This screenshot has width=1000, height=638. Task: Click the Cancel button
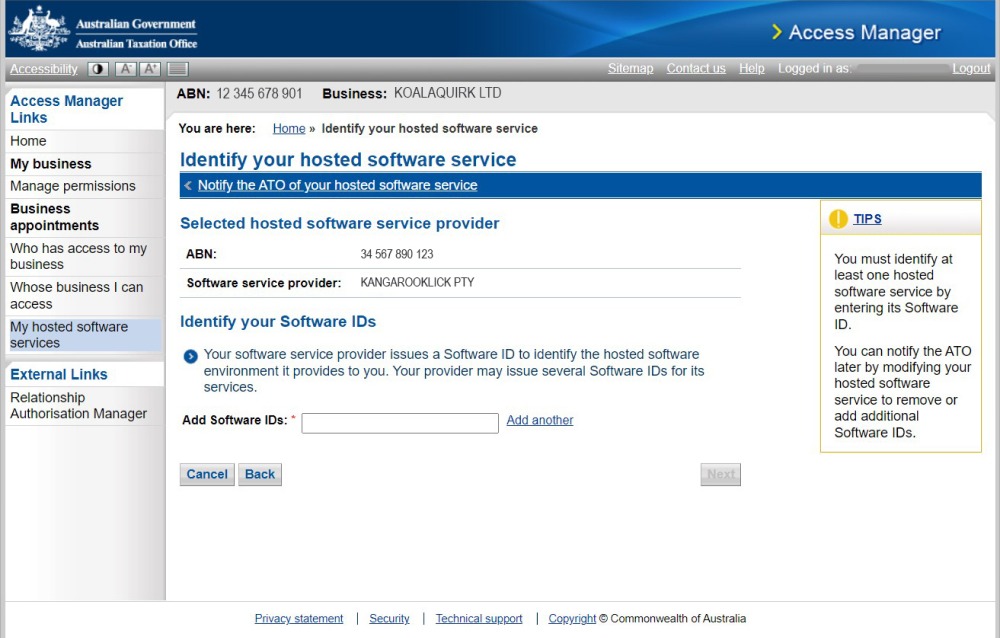[207, 474]
